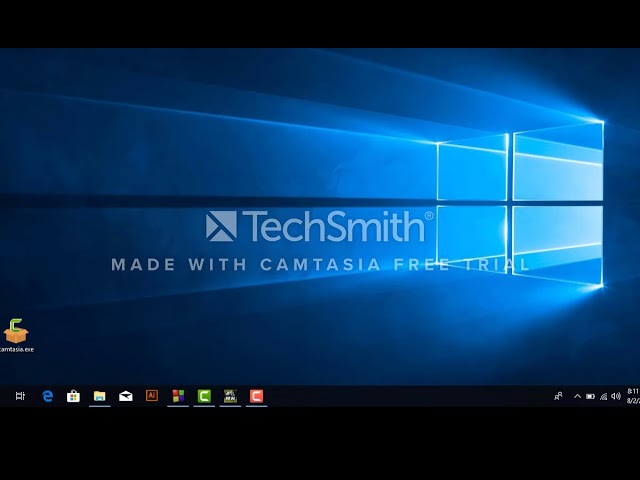
Task: Open the volume speaker icon
Action: [616, 396]
